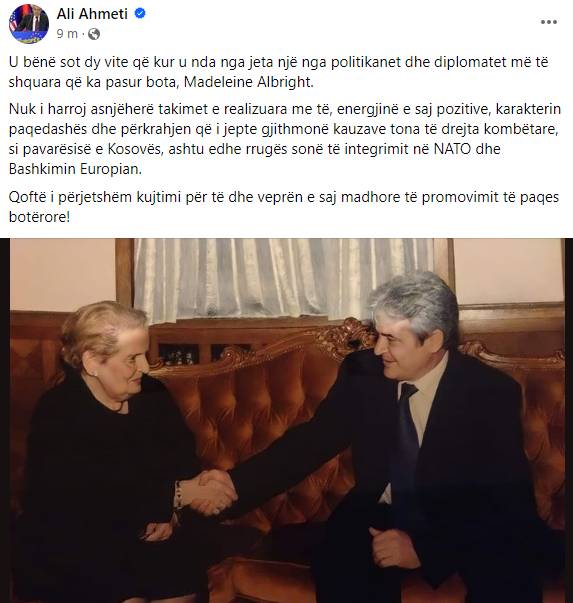The width and height of the screenshot is (573, 603).
Task: Open the three-dot post options menu
Action: point(549,22)
